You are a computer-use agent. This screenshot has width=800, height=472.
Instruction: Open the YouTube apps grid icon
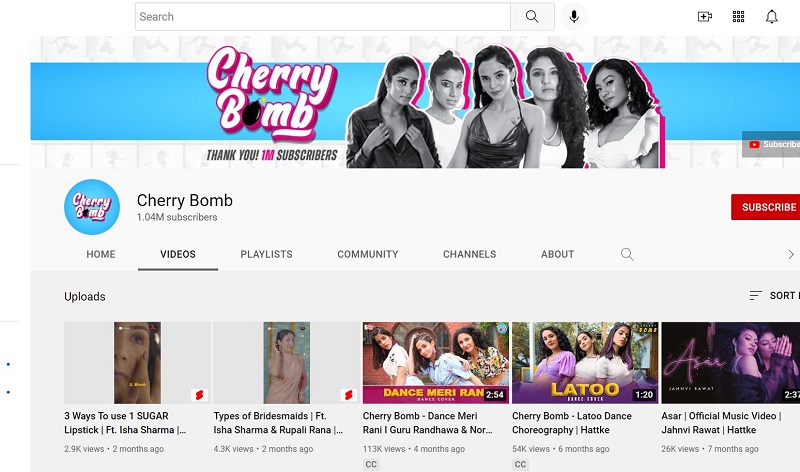[x=738, y=16]
